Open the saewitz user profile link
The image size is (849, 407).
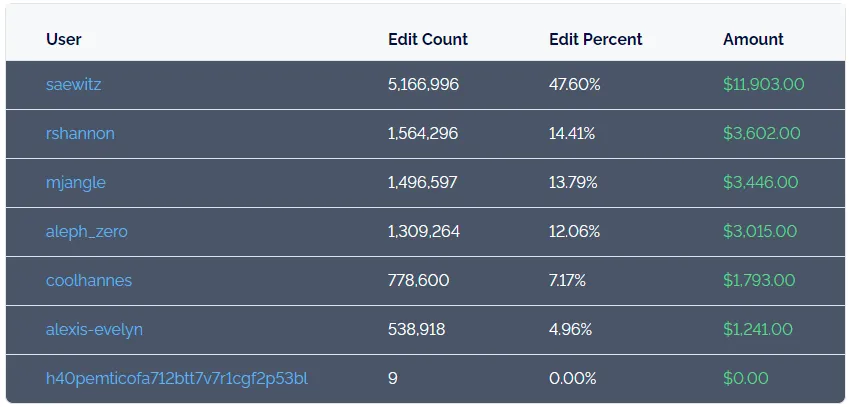click(73, 85)
